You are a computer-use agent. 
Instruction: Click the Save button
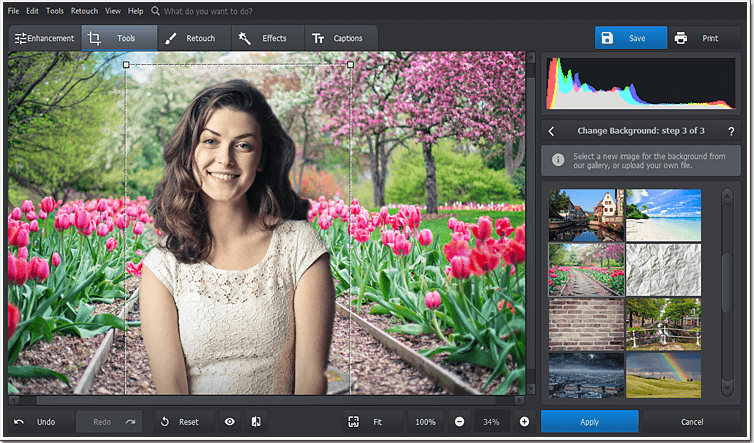click(631, 38)
